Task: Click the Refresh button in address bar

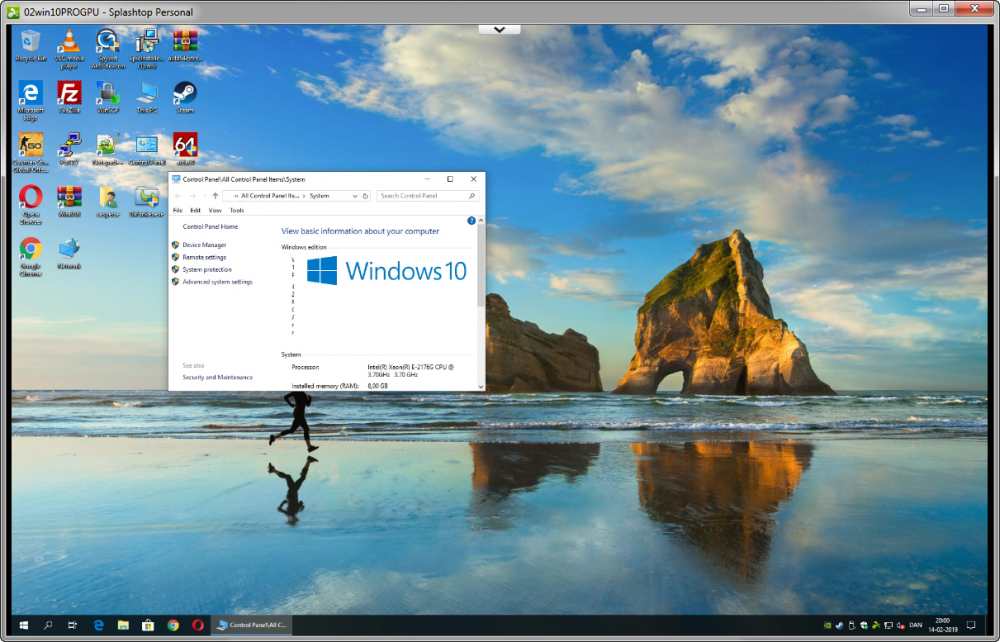Action: [365, 196]
